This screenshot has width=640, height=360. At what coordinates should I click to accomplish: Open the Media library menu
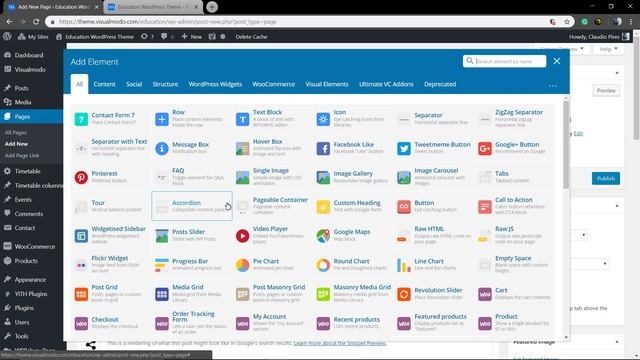coord(23,102)
